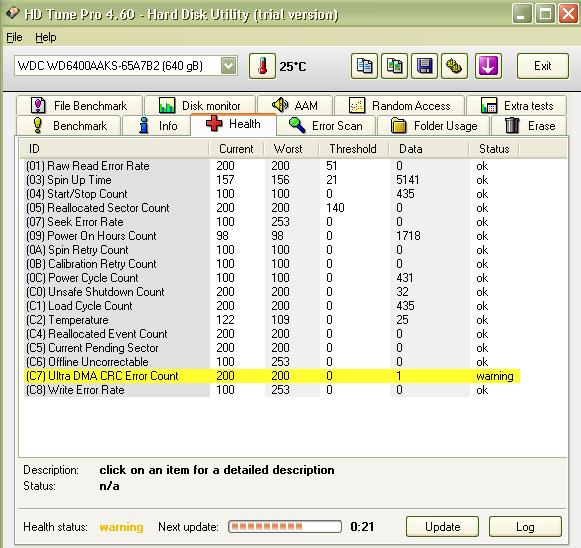This screenshot has width=581, height=548.
Task: Select the (04) Start/Stop Count row
Action: click(x=272, y=194)
